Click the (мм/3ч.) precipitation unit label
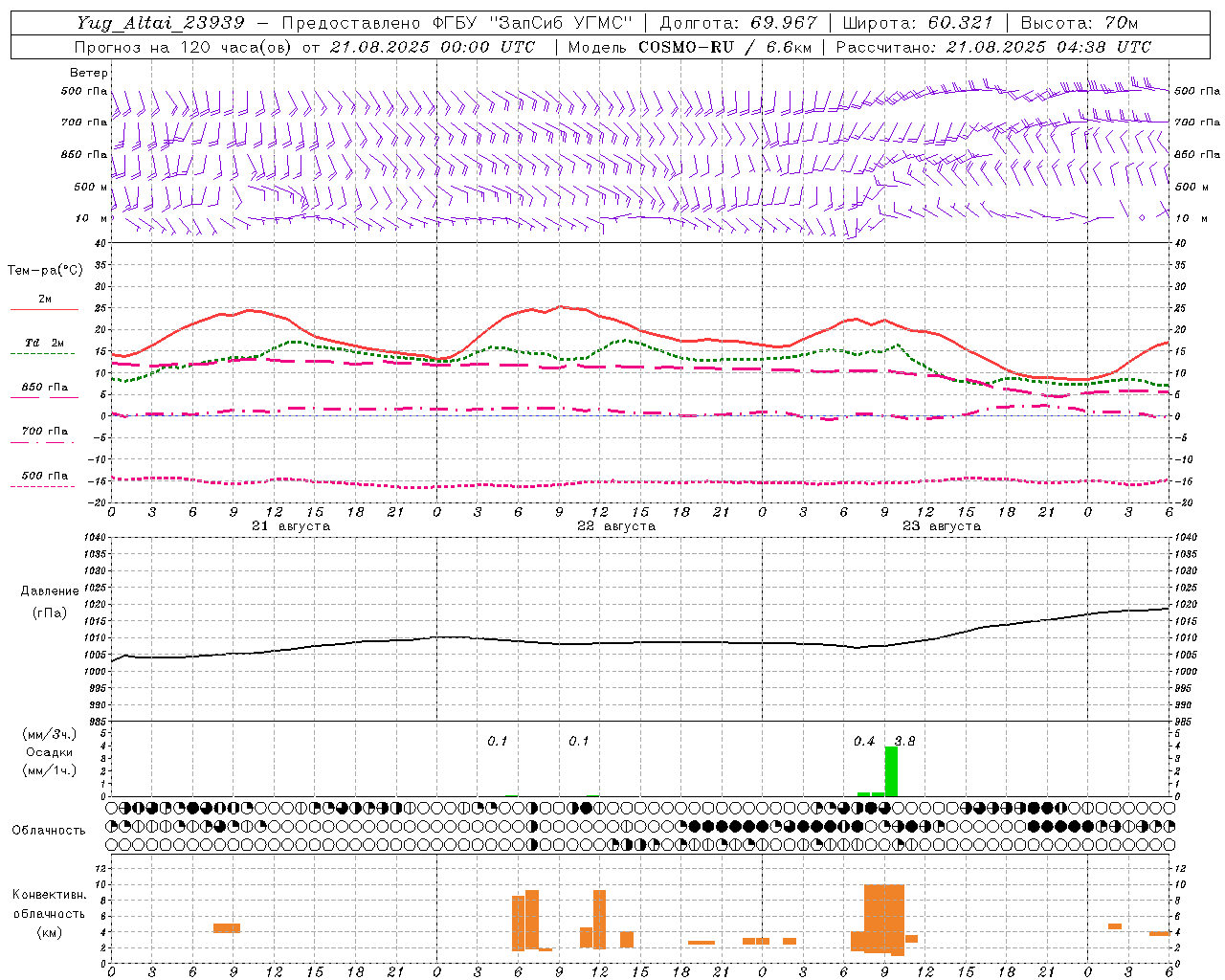The width and height of the screenshot is (1225, 980). pos(50,734)
